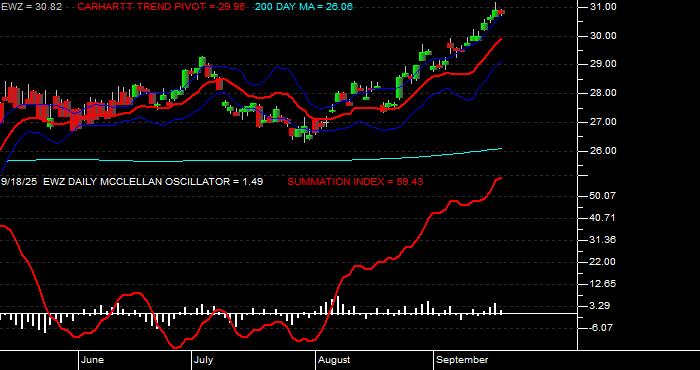Select the EWZ DAILY MCCLELLAN OSCILLATOR = 1.49 label
The height and width of the screenshot is (370, 700).
[153, 182]
